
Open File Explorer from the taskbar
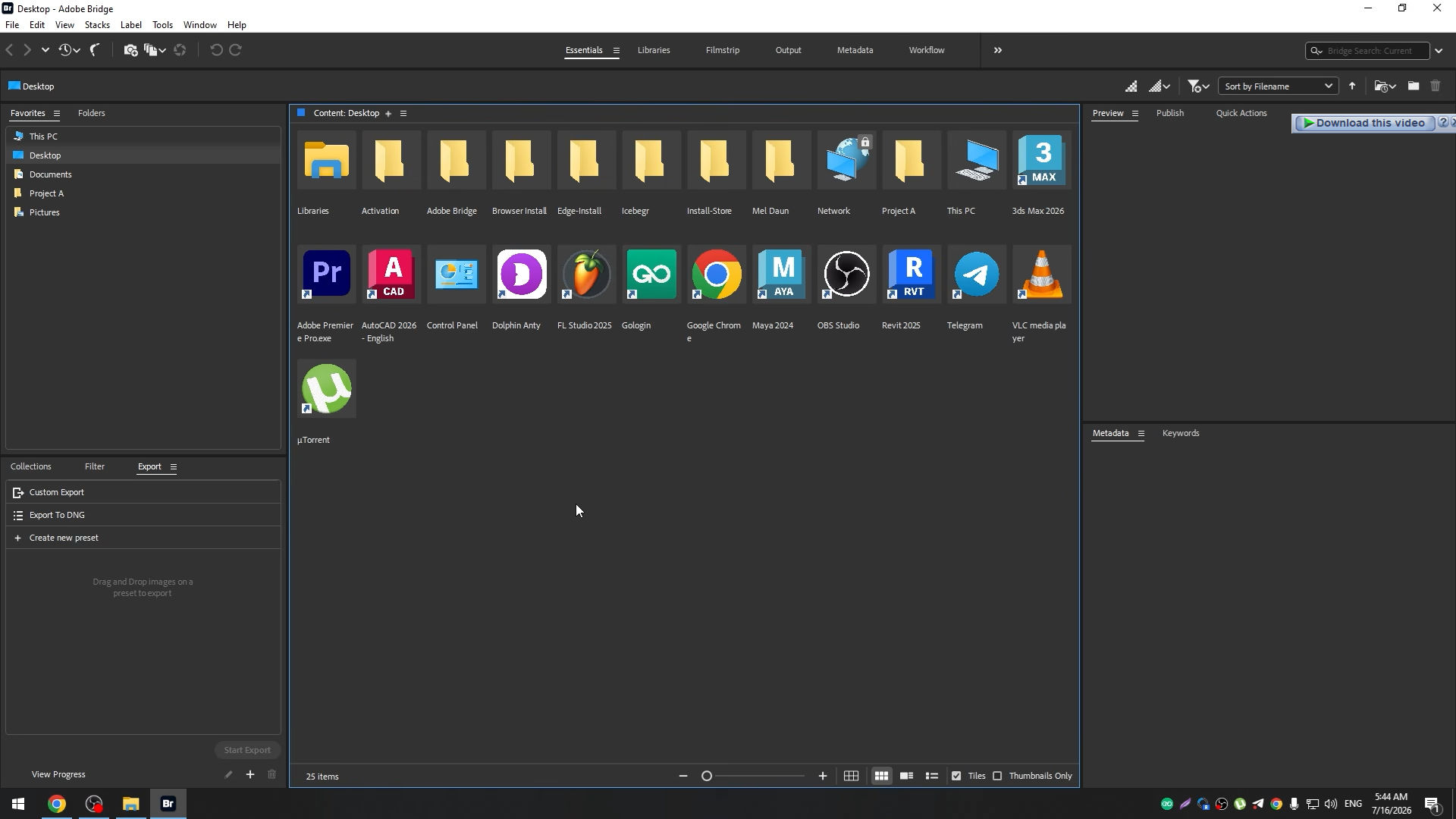[131, 804]
